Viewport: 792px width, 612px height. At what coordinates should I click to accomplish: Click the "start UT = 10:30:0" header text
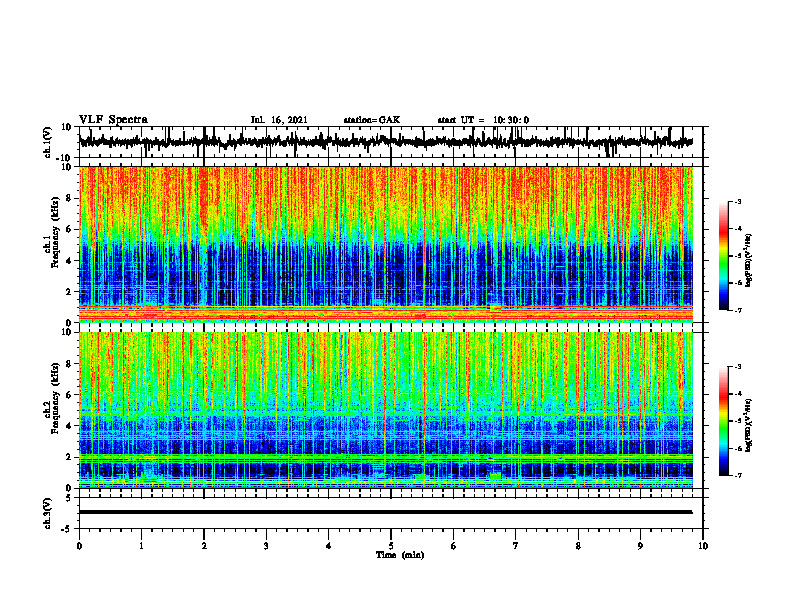(483, 120)
